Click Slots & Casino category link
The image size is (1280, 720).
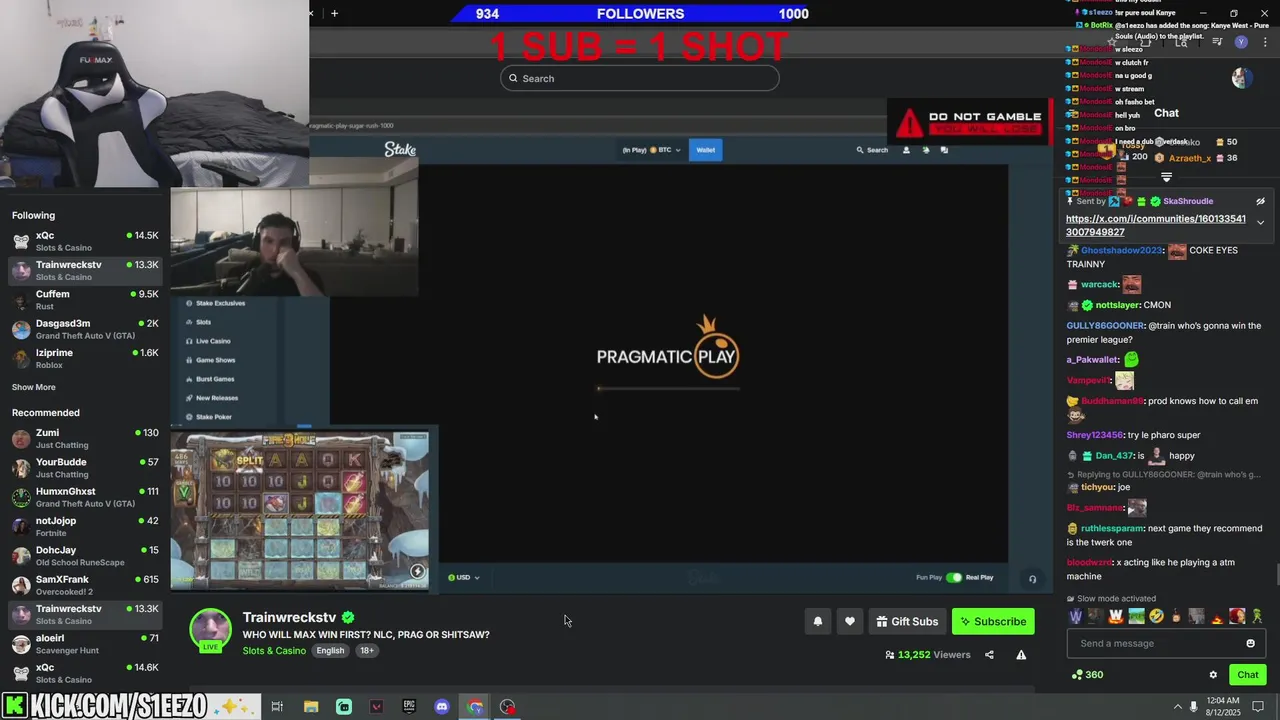click(274, 651)
